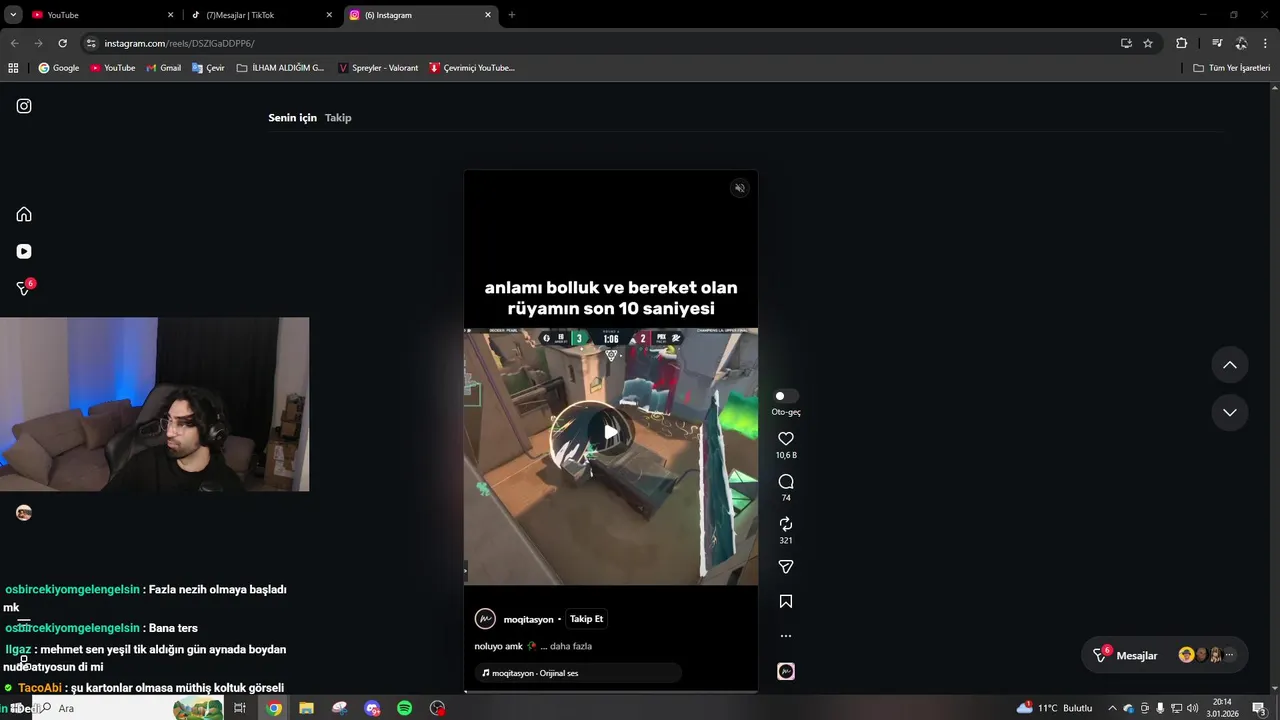Bookmark this page with the star
The width and height of the screenshot is (1280, 720).
(1148, 43)
